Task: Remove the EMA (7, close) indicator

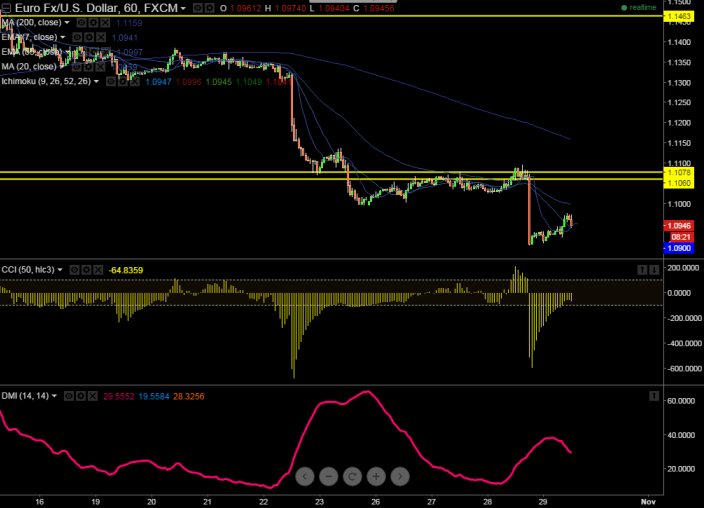Action: pyautogui.click(x=101, y=37)
